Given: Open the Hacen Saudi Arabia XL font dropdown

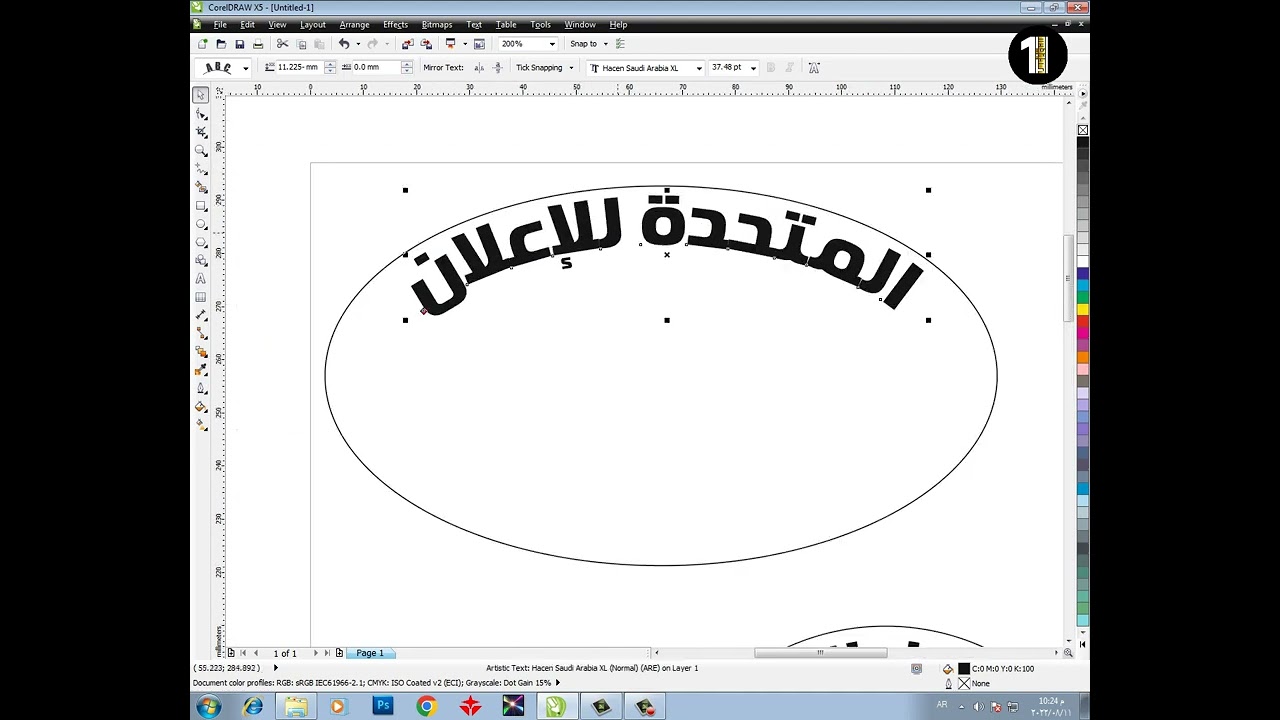Looking at the screenshot, I should click(x=699, y=68).
